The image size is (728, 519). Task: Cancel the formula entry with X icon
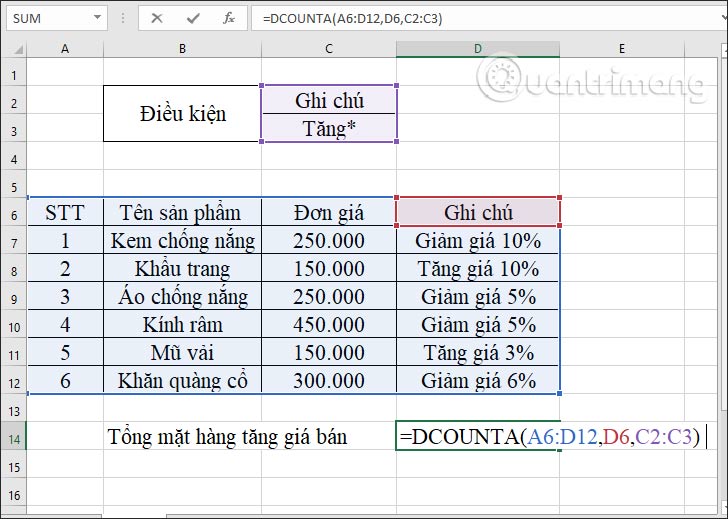[157, 19]
